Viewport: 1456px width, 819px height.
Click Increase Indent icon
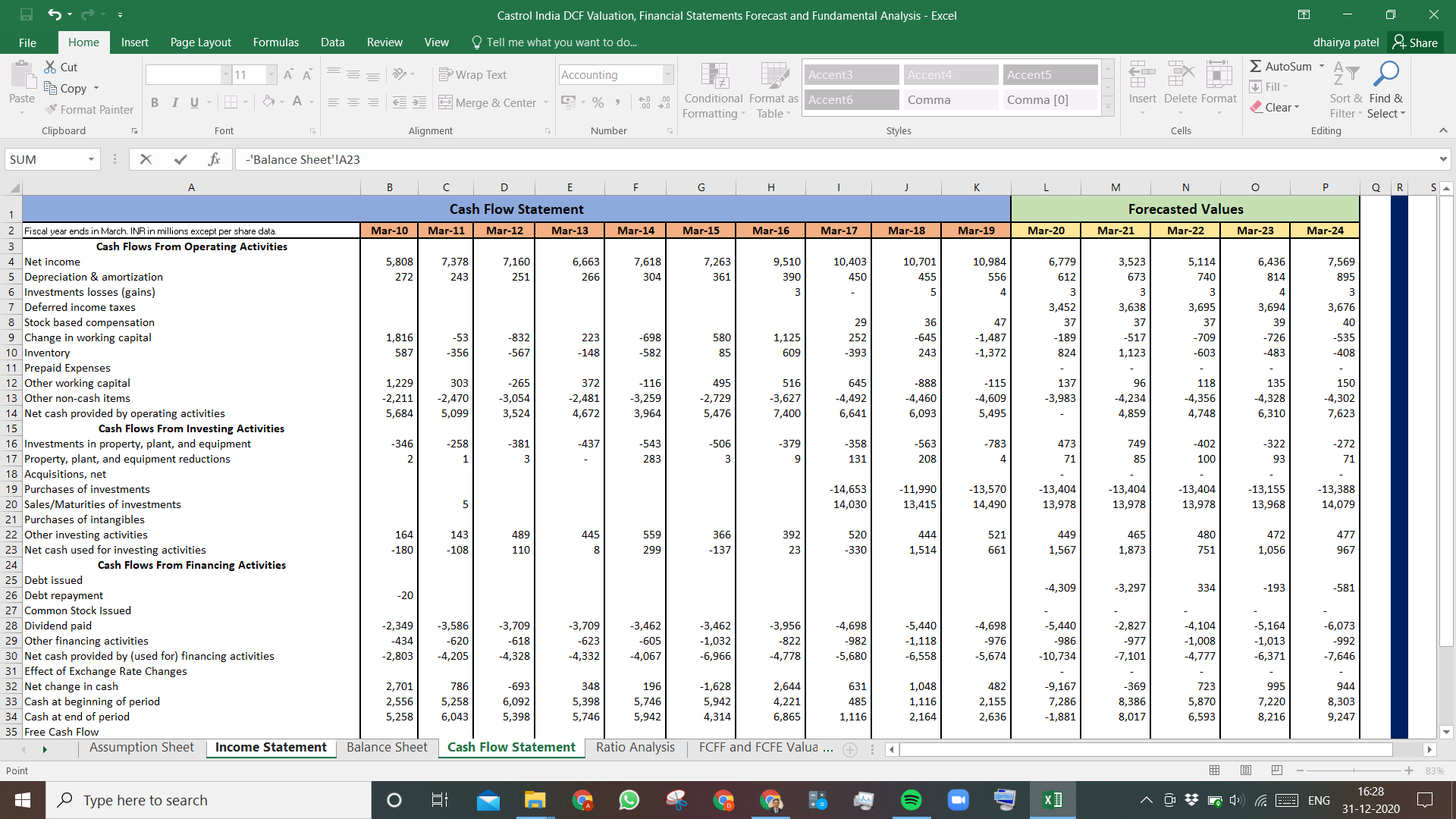click(419, 102)
